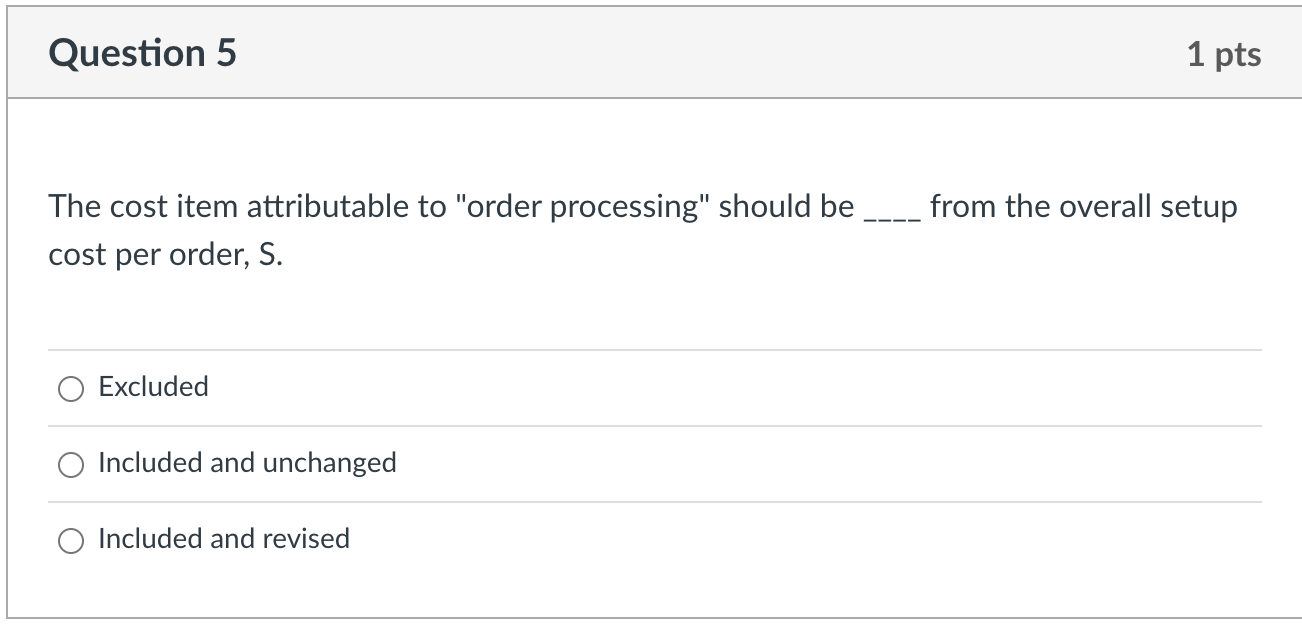Click the Included and unchanged answer label
The width and height of the screenshot is (1302, 628).
[x=247, y=463]
